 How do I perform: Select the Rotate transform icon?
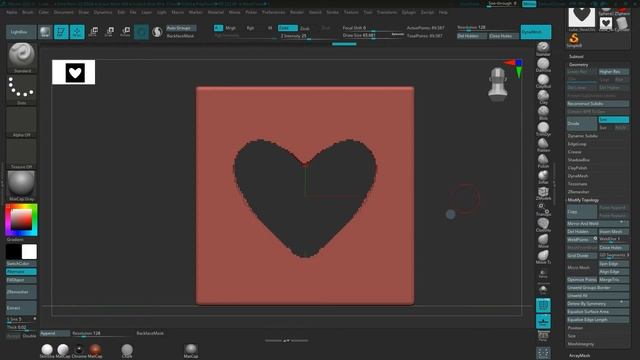pyautogui.click(x=125, y=32)
